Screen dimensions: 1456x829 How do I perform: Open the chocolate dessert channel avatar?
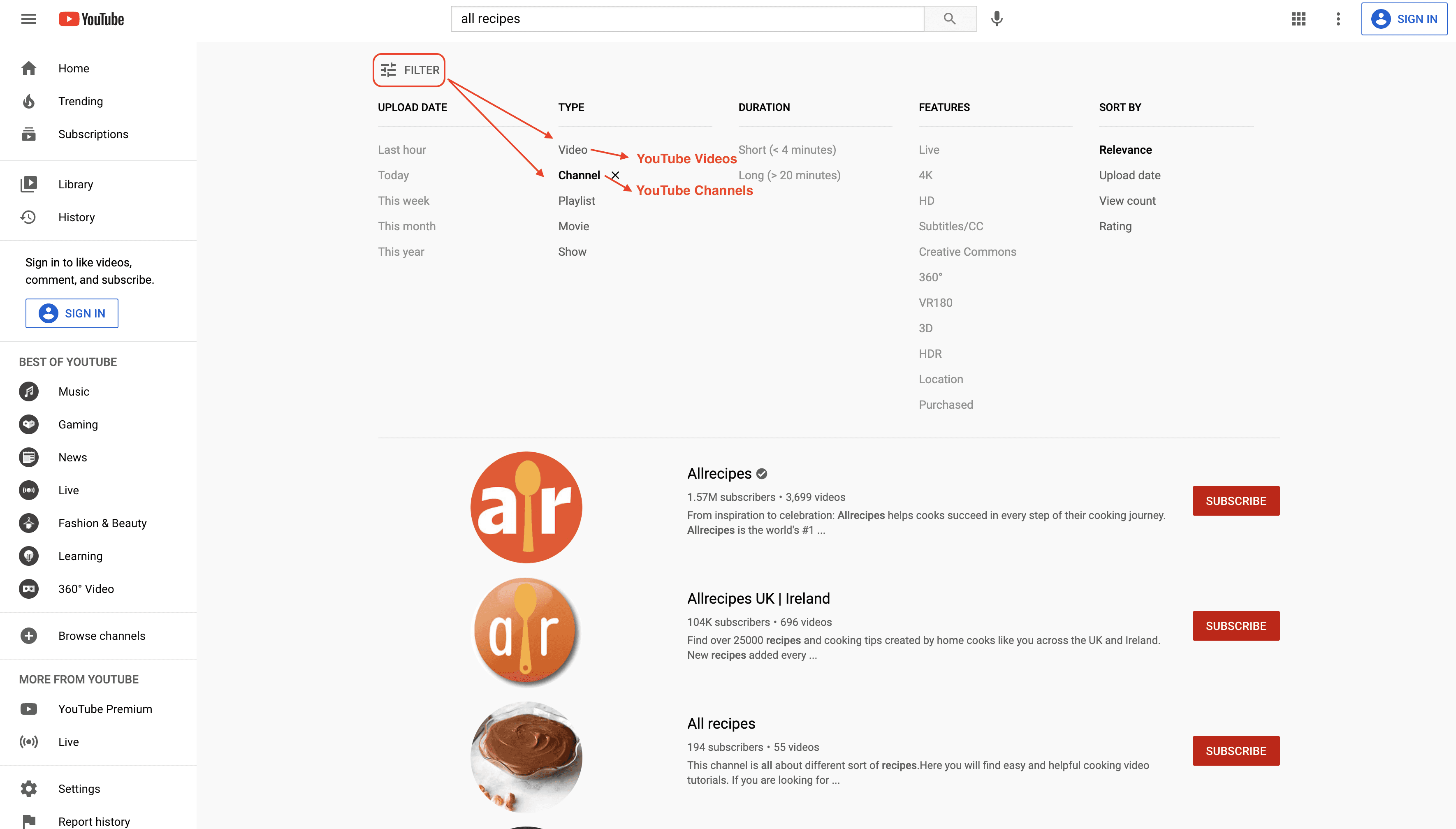(x=526, y=757)
